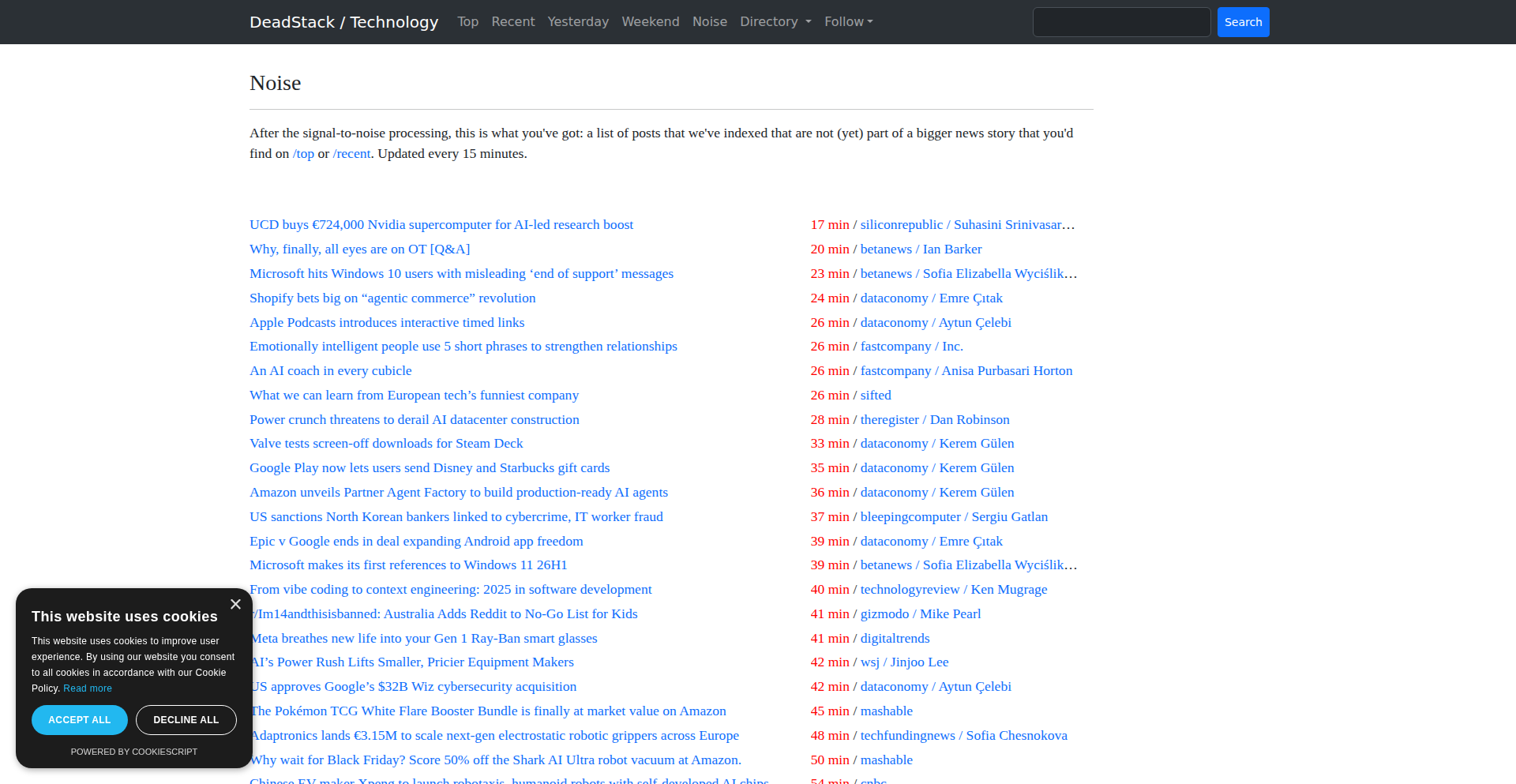Viewport: 1516px width, 784px height.
Task: Click the search input field
Action: click(x=1121, y=21)
